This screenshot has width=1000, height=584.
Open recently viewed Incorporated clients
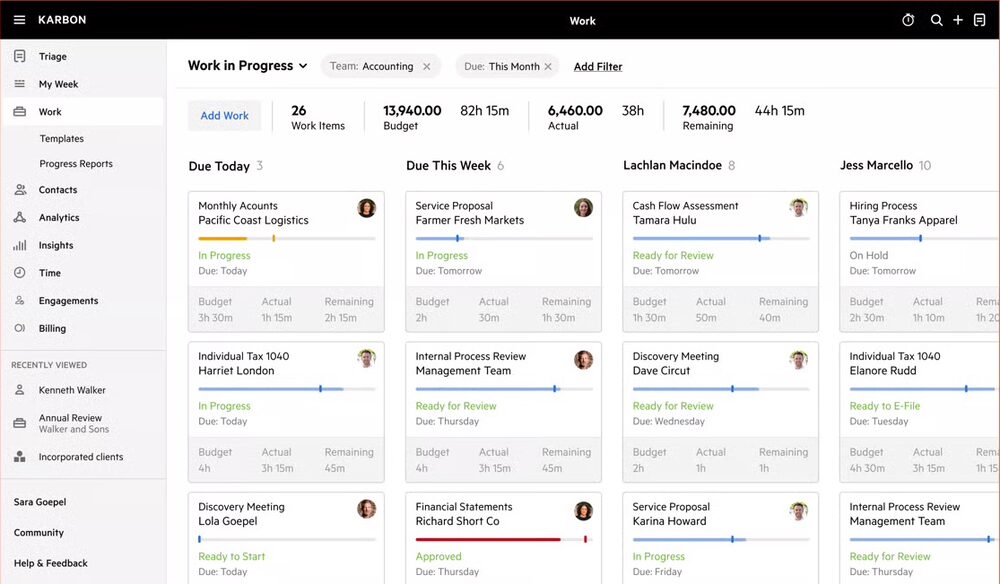[82, 456]
